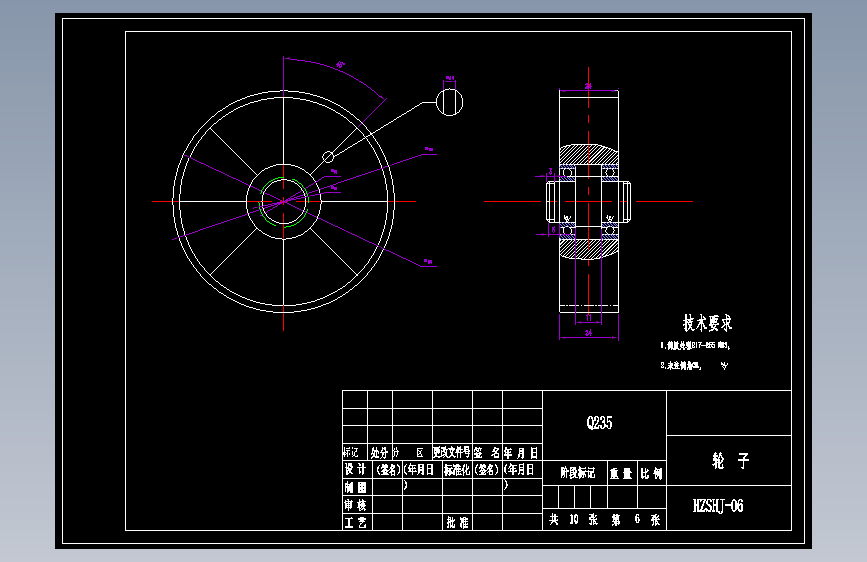The height and width of the screenshot is (562, 867).
Task: Select the 设计 row label
Action: pyautogui.click(x=355, y=469)
